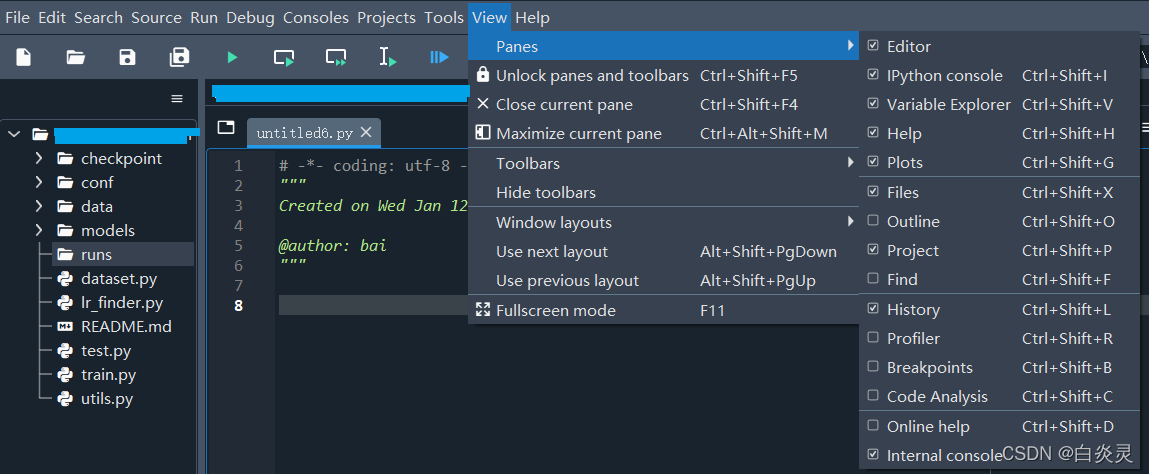The image size is (1149, 474).
Task: Enable the Outline pane checkbox
Action: click(x=873, y=221)
